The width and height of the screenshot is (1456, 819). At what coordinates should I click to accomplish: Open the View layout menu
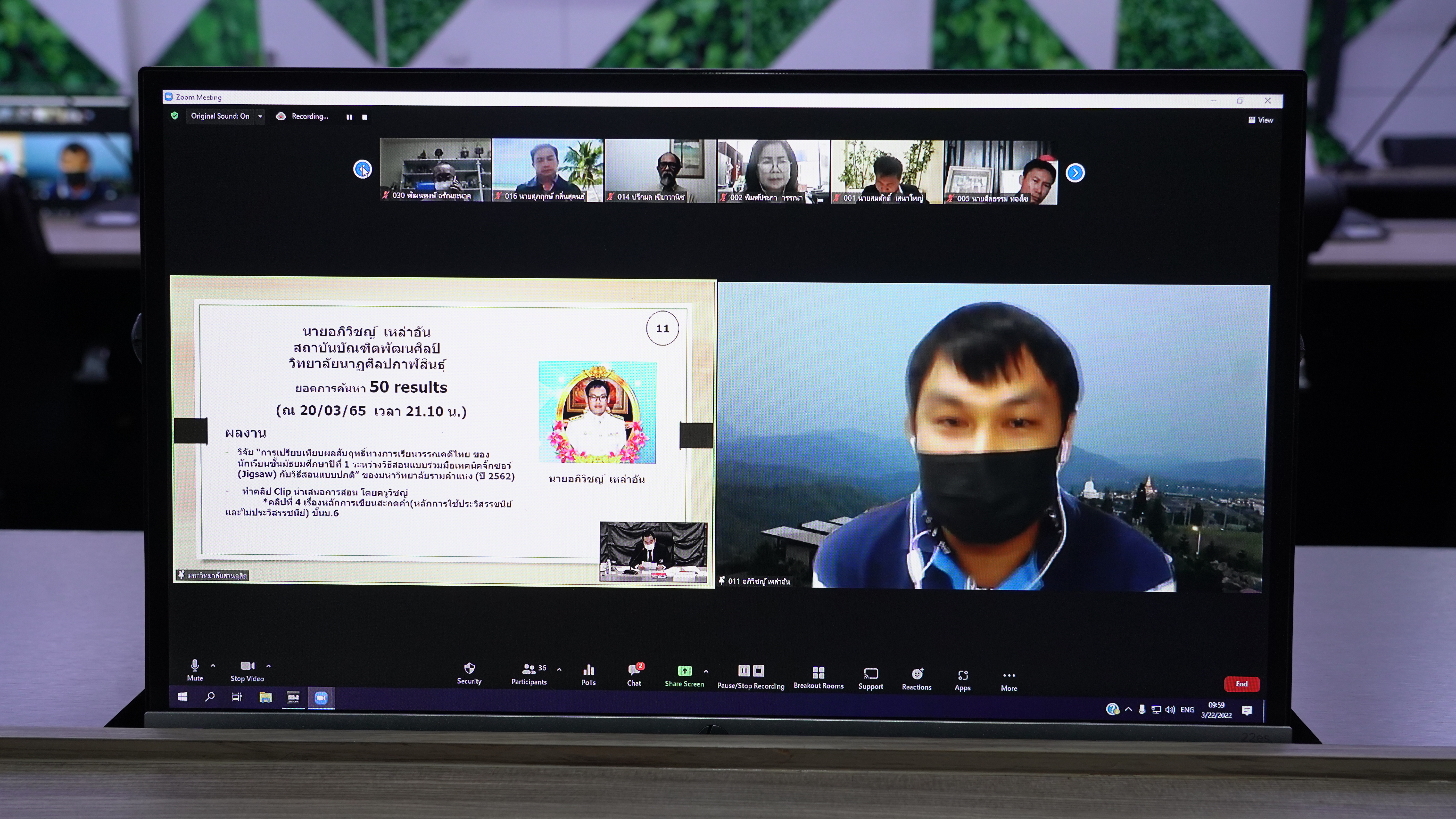(1261, 120)
